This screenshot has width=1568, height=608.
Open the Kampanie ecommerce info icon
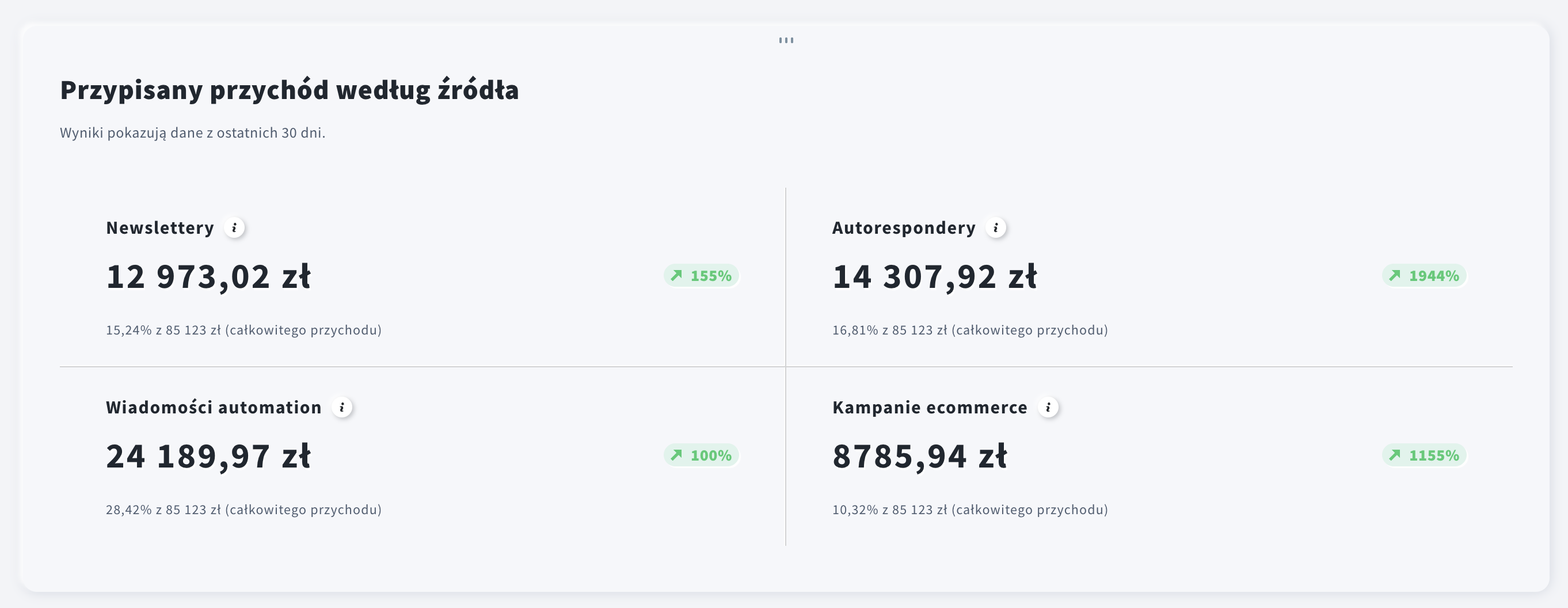point(1048,407)
